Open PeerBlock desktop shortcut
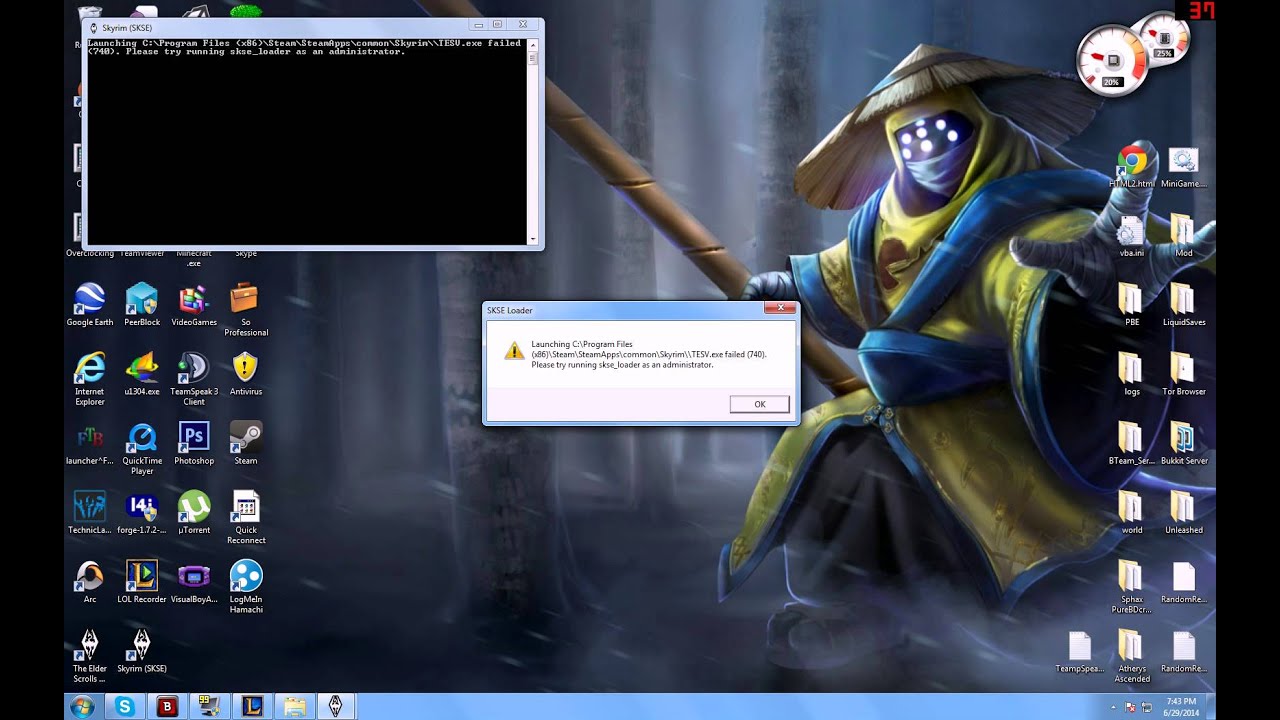 click(142, 305)
